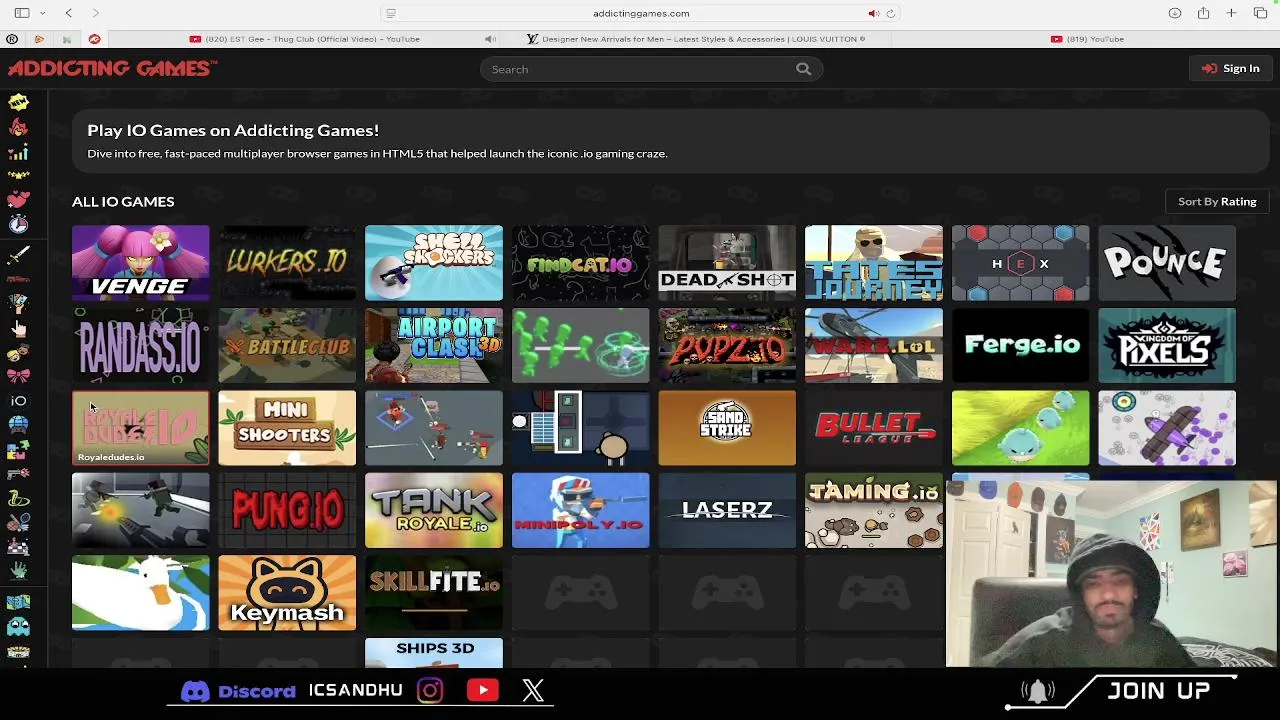Open the top charts bar-graph category
1280x720 pixels.
pyautogui.click(x=18, y=152)
